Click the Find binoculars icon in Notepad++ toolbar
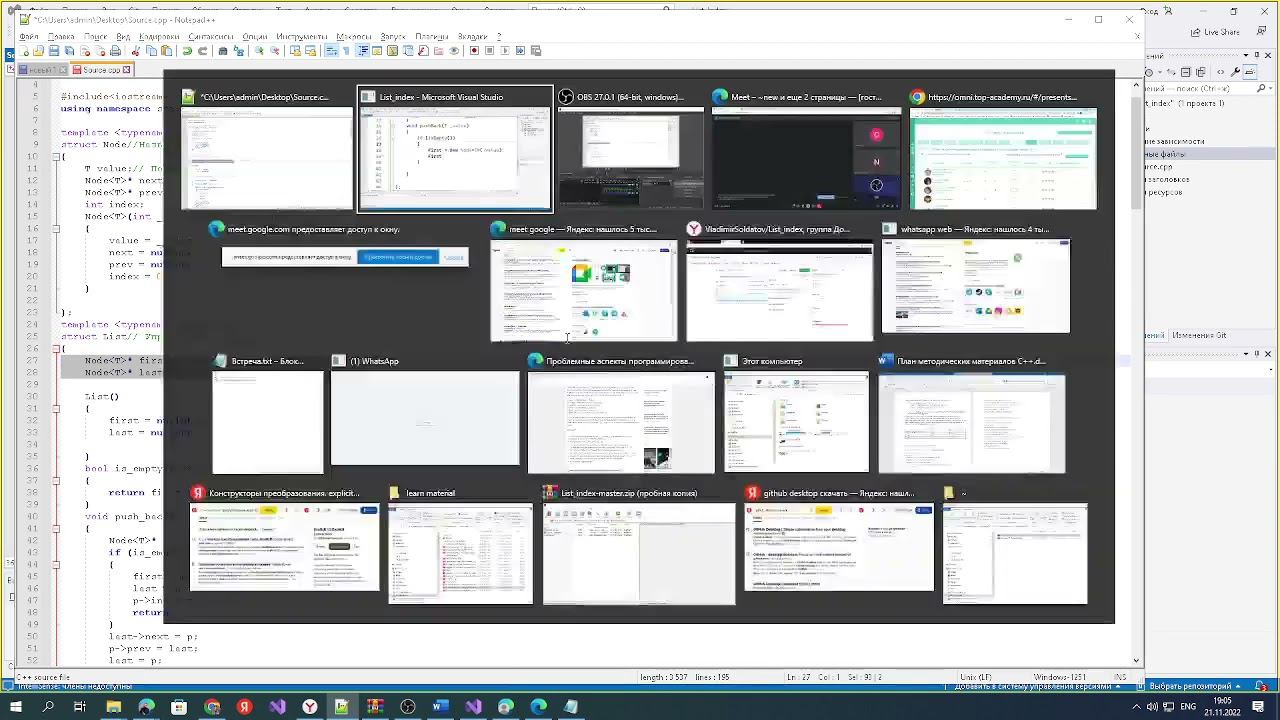This screenshot has width=1280, height=720. pyautogui.click(x=223, y=51)
